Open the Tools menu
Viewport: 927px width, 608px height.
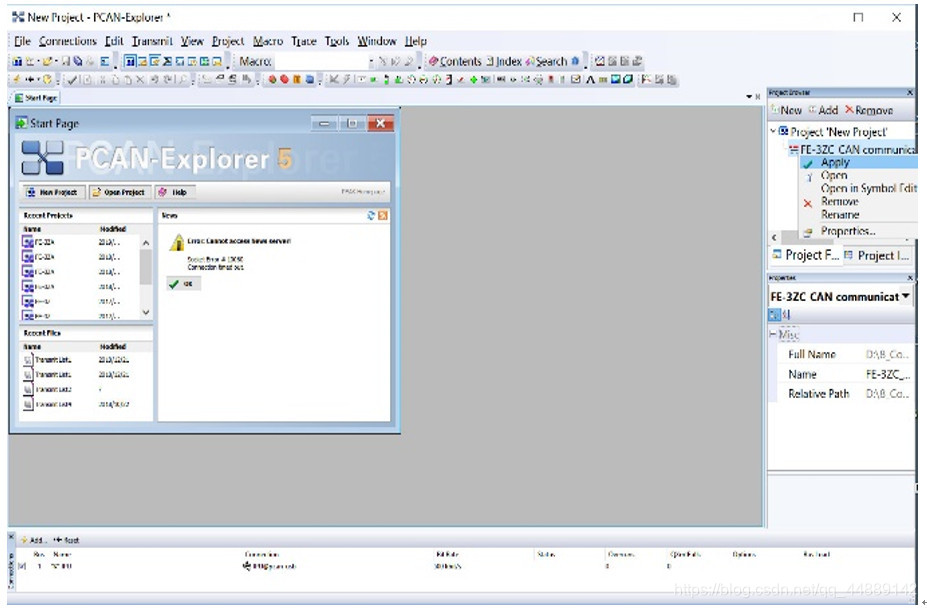[x=336, y=41]
